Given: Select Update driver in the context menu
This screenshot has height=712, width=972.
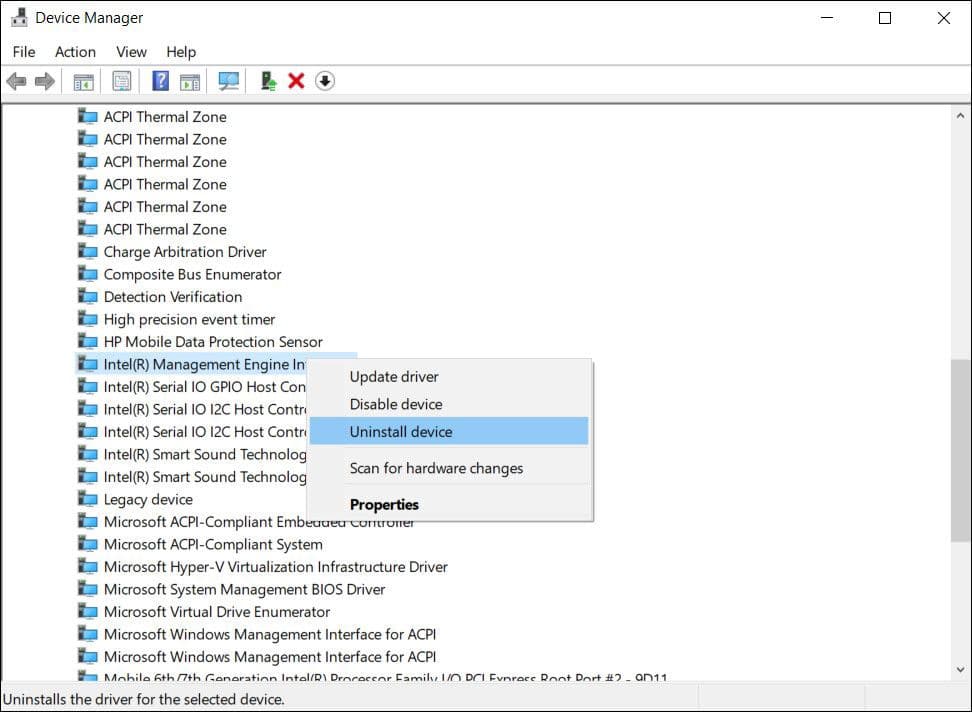Looking at the screenshot, I should [393, 377].
